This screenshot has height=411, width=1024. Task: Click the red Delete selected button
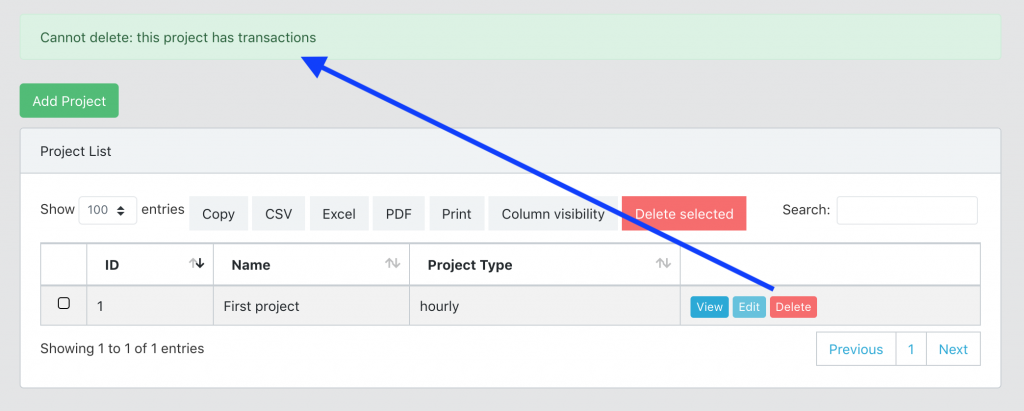tap(684, 214)
